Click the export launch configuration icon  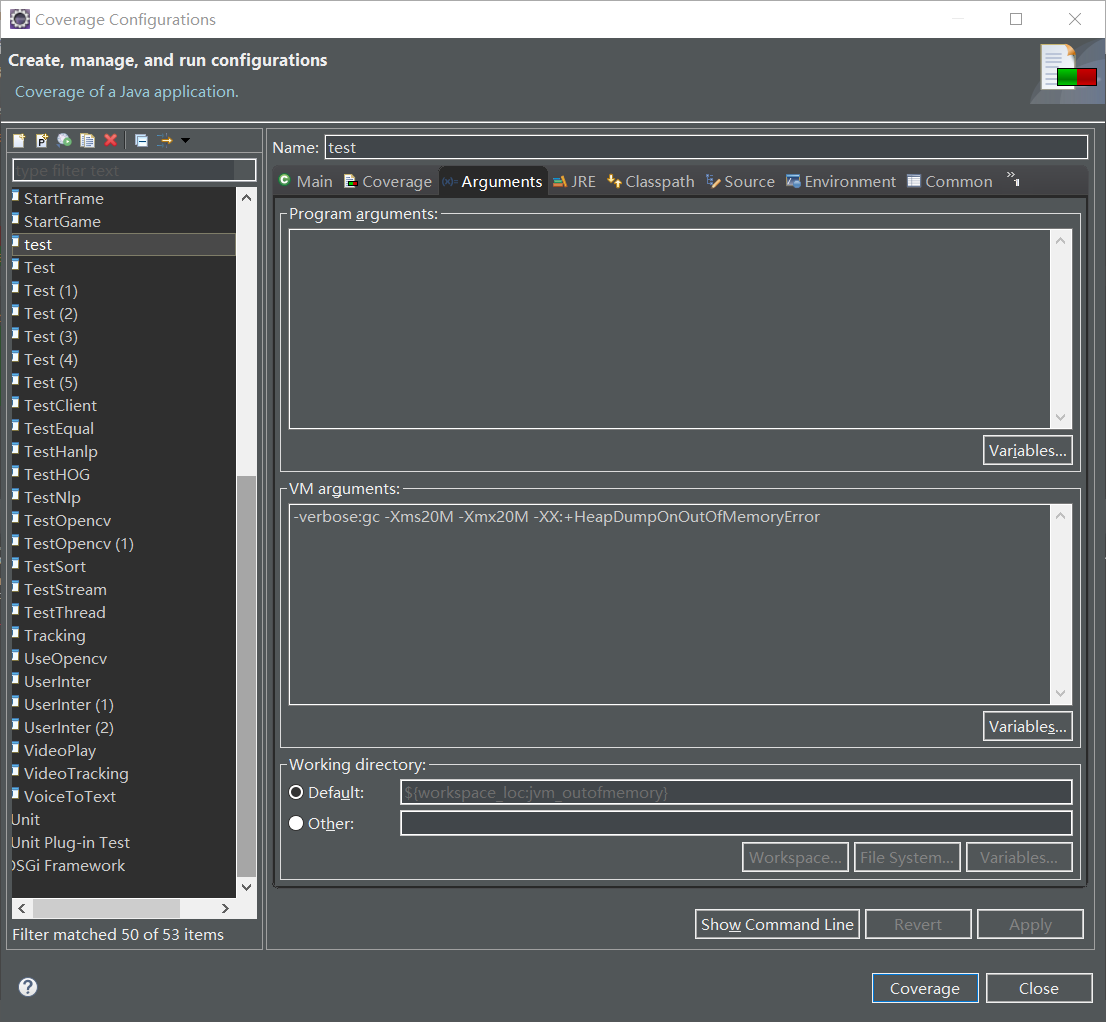[64, 140]
